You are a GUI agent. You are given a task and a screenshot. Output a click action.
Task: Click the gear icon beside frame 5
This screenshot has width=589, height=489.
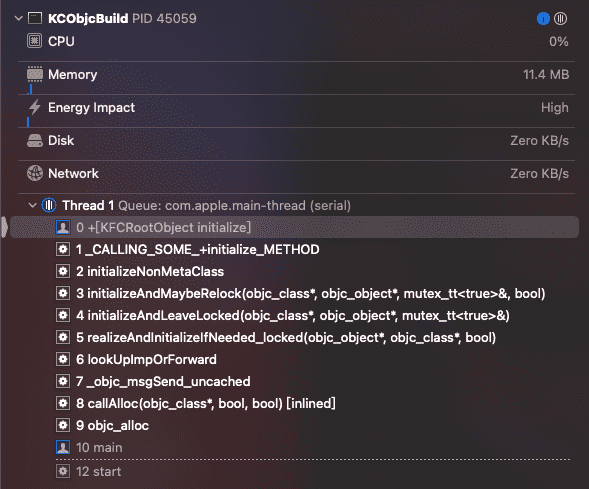pos(63,337)
